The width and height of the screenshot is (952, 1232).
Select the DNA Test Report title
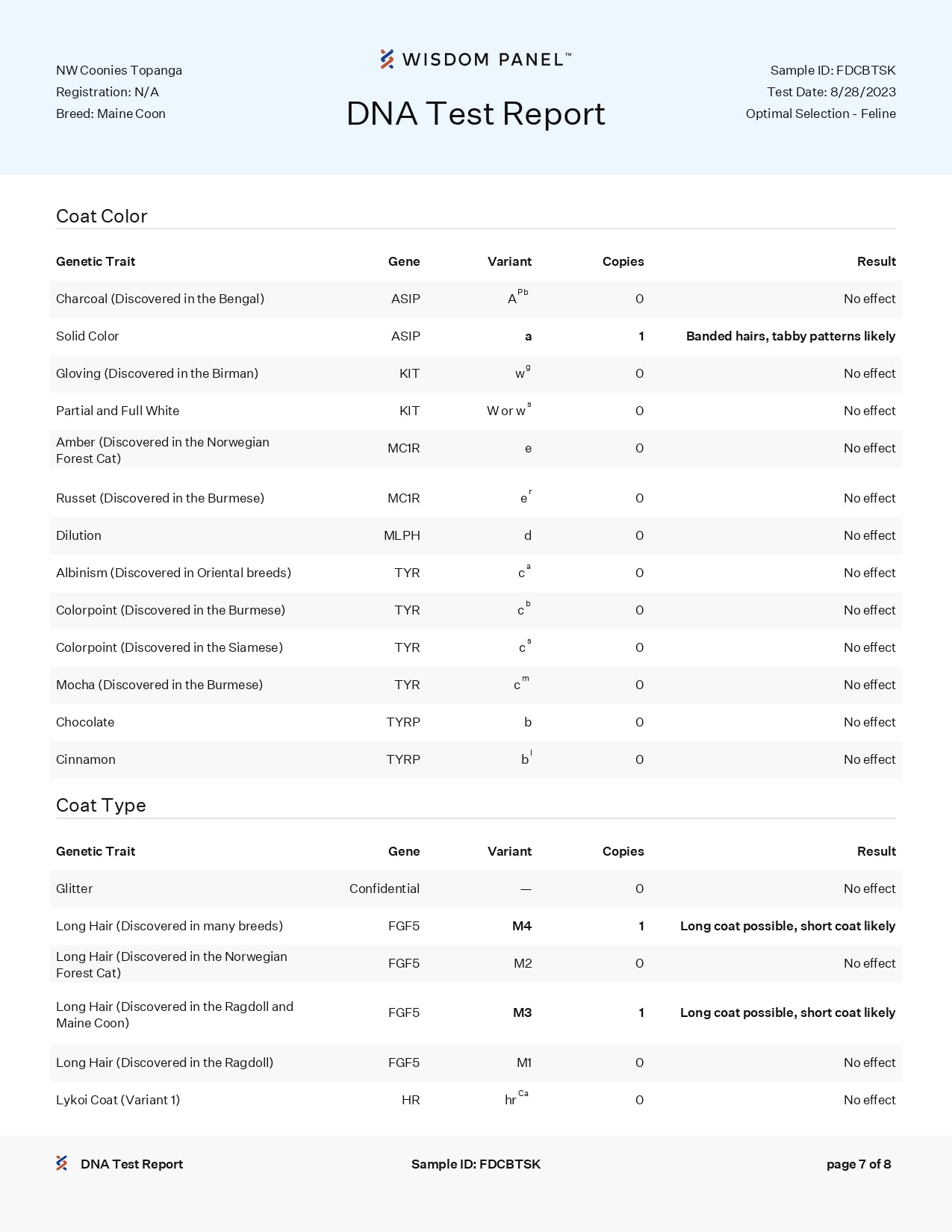[476, 113]
